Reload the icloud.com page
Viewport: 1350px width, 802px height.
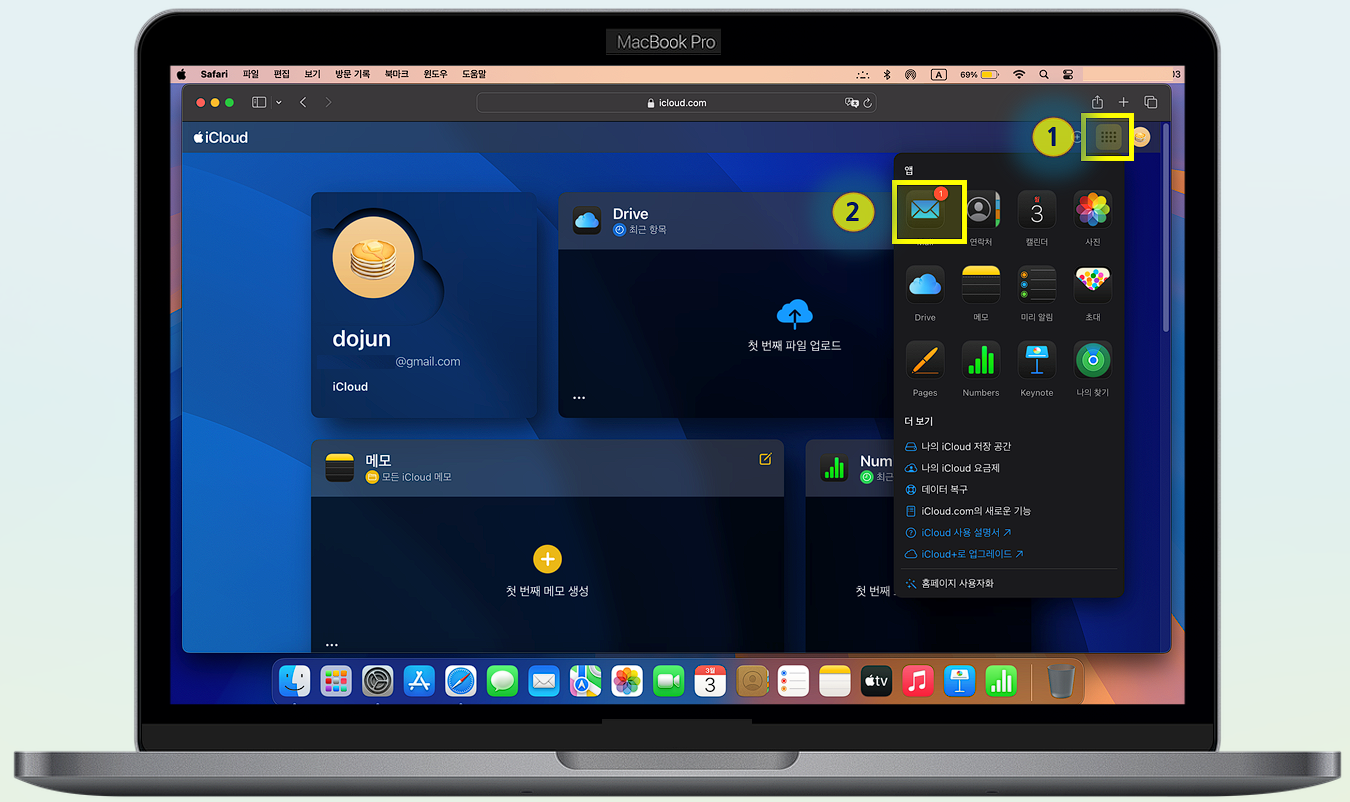click(x=868, y=102)
